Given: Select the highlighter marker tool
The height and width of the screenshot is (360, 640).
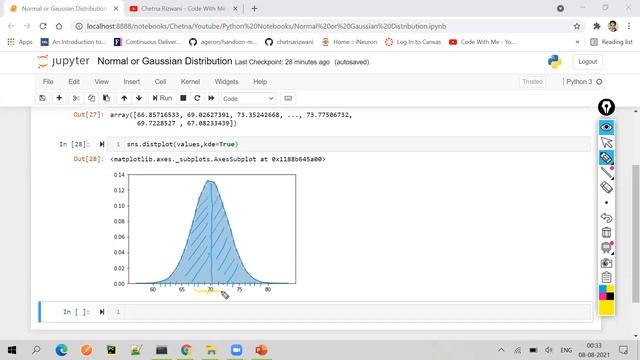Looking at the screenshot, I should point(607,158).
